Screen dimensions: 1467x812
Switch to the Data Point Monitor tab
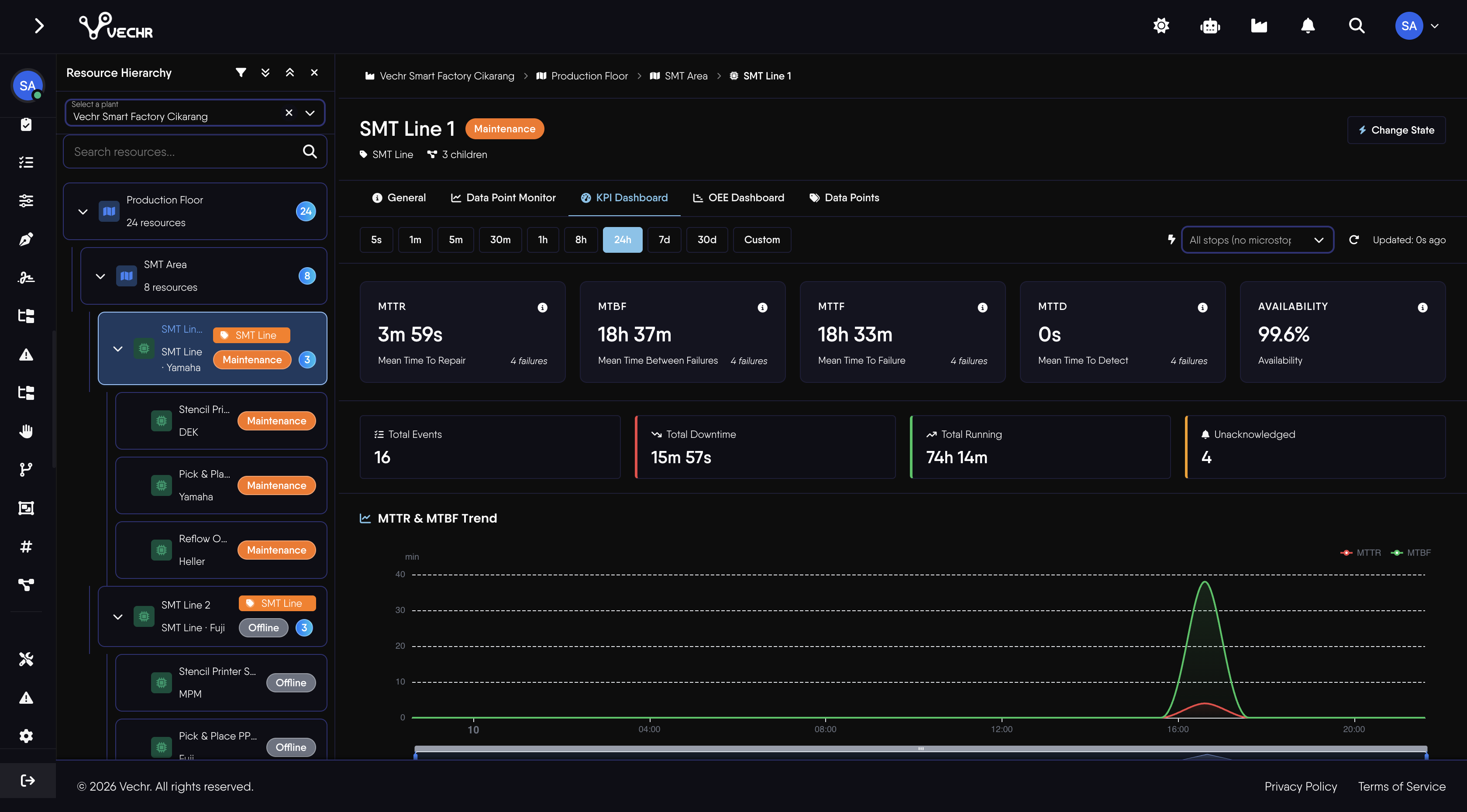pos(503,198)
